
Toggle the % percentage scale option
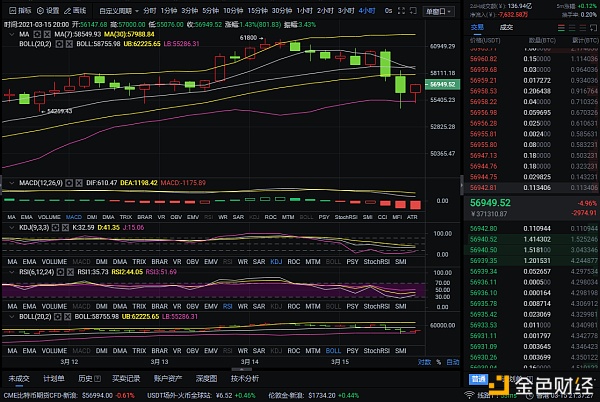point(439,362)
